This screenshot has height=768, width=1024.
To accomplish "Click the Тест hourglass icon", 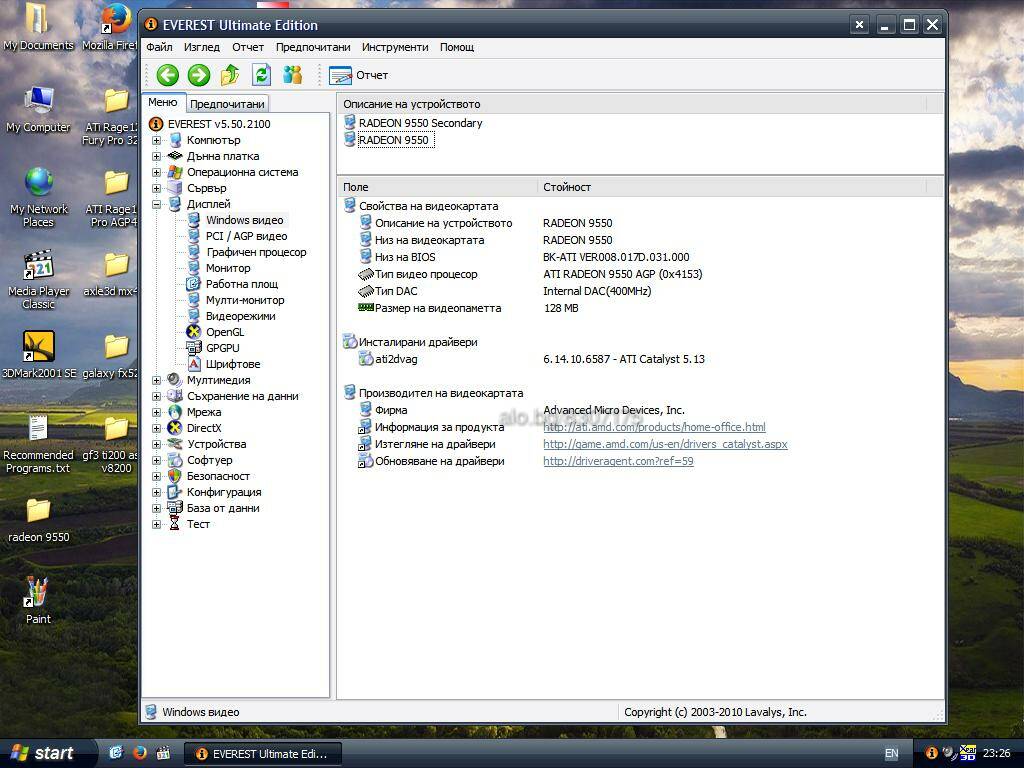I will coord(174,524).
